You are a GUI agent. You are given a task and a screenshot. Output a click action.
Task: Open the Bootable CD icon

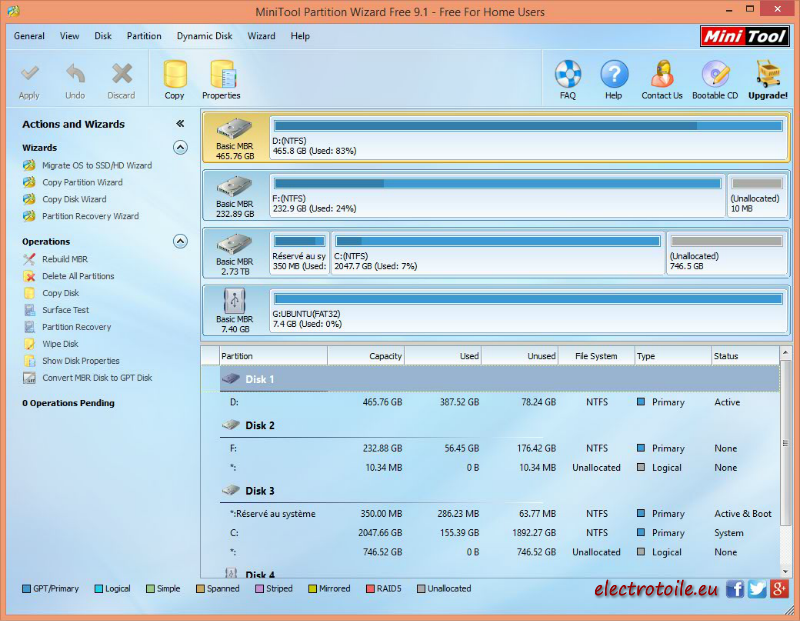[715, 74]
